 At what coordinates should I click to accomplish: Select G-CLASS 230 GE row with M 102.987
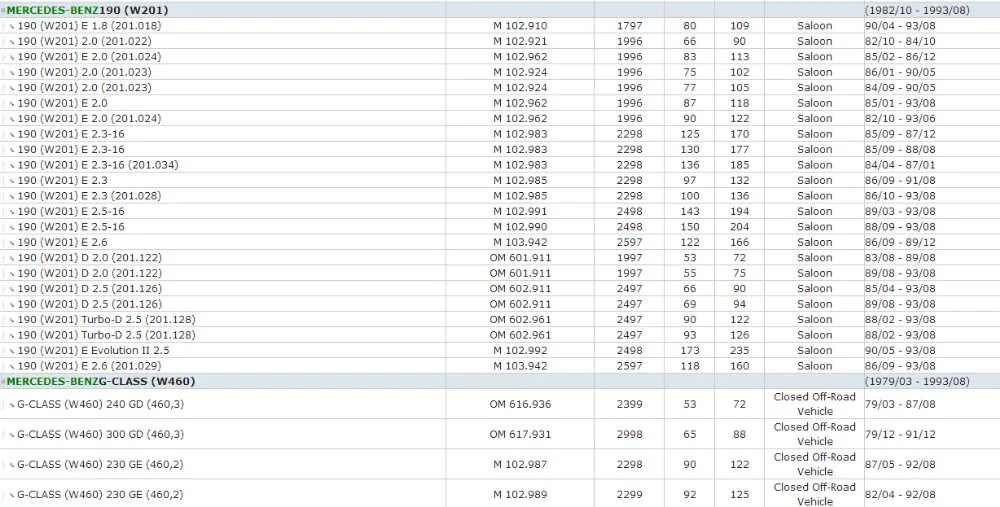pos(500,464)
